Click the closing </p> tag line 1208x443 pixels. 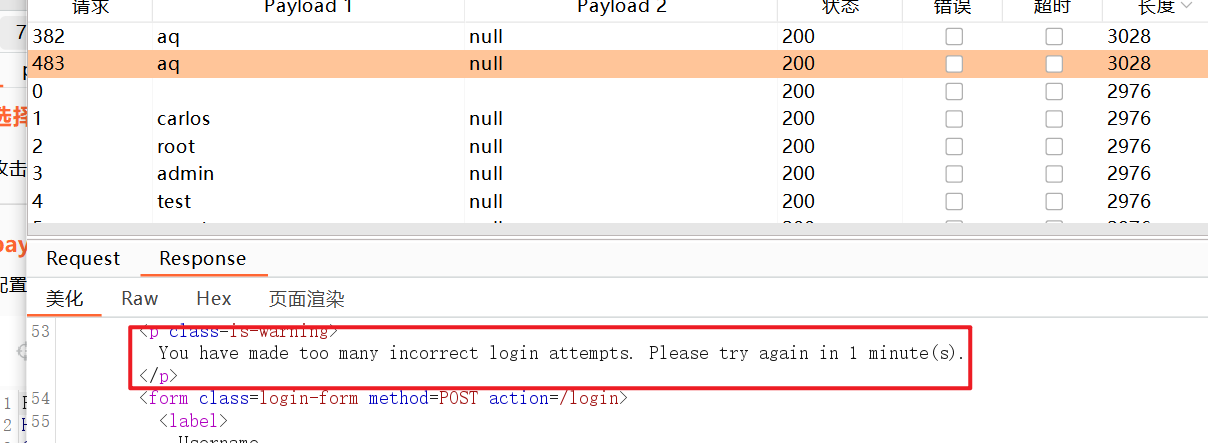pyautogui.click(x=158, y=376)
